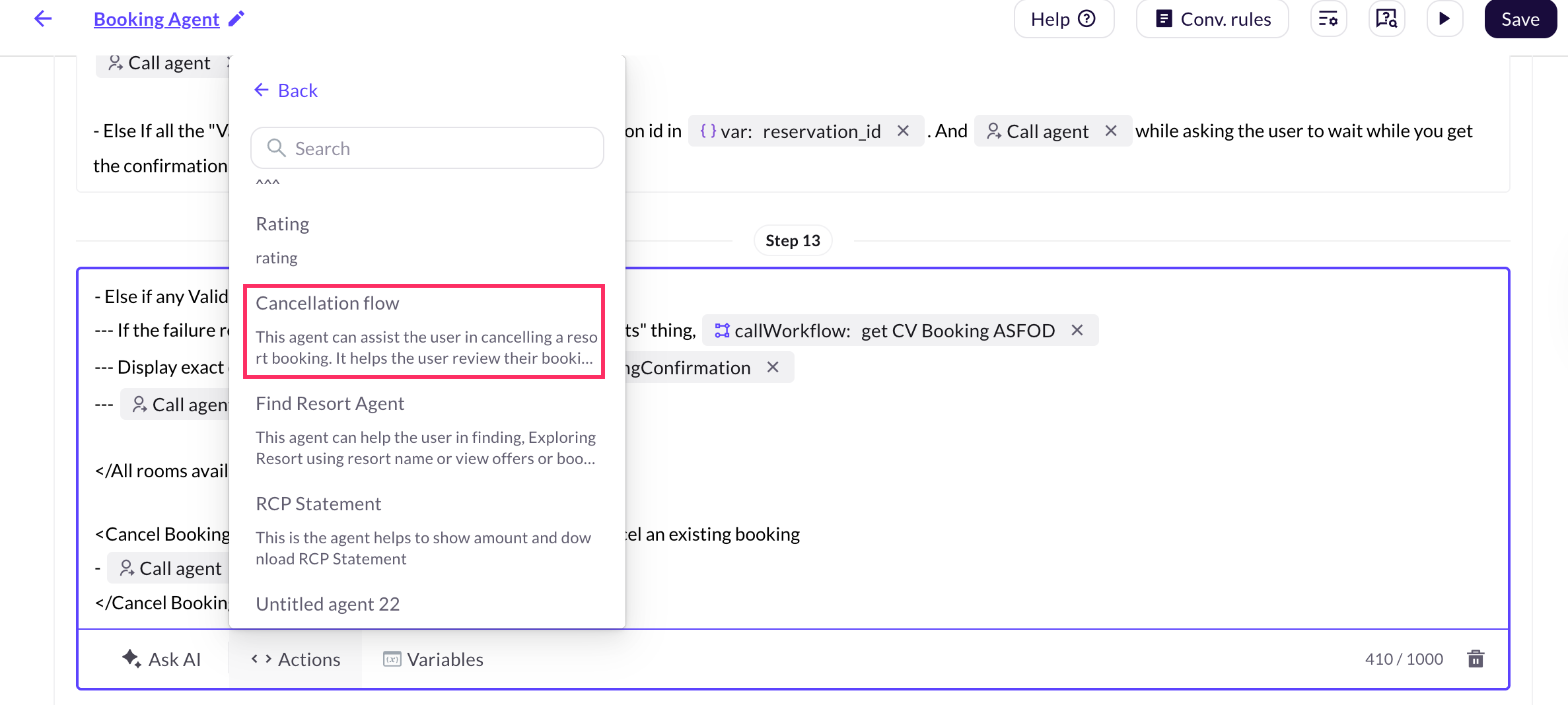Choose RCP Statement agent
Viewport: 1568px width, 705px height.
click(424, 530)
